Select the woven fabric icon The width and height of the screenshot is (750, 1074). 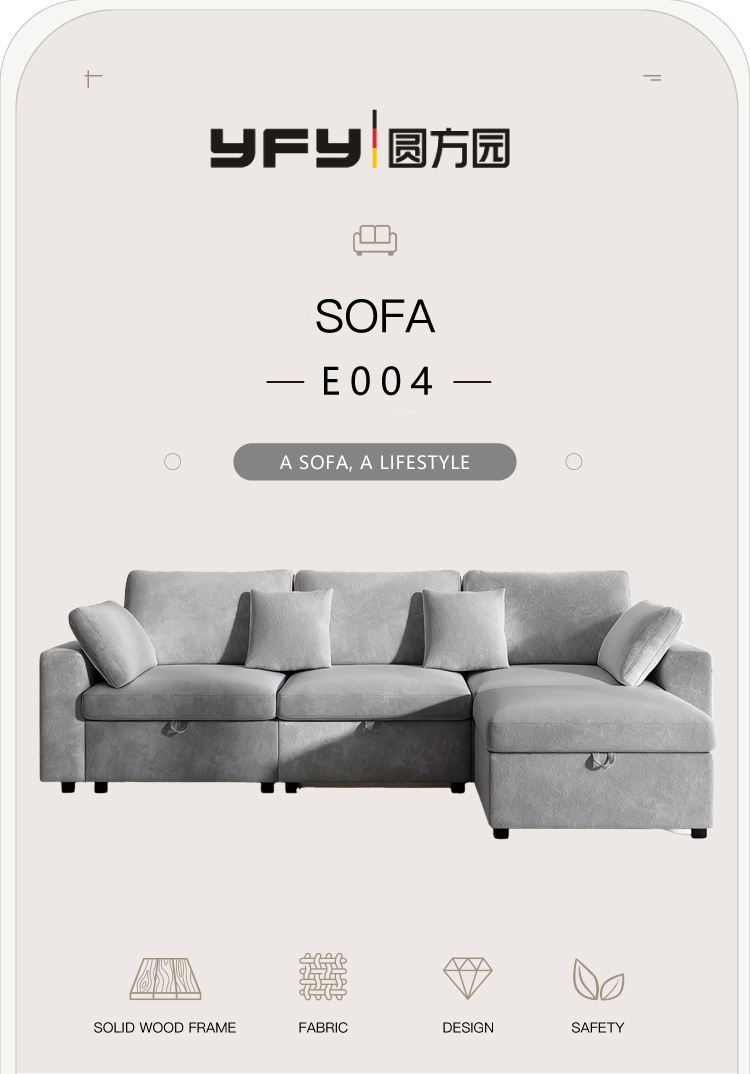323,976
